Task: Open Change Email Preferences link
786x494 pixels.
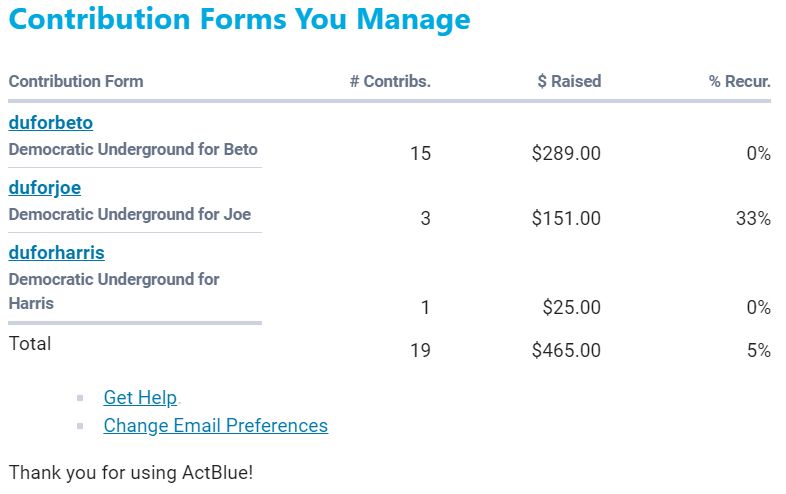Action: (x=215, y=425)
